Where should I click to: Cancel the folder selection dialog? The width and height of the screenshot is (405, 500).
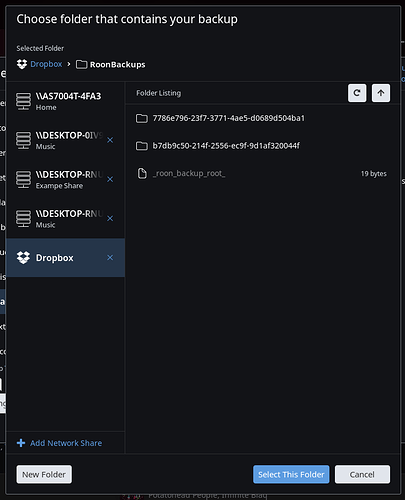[362, 474]
